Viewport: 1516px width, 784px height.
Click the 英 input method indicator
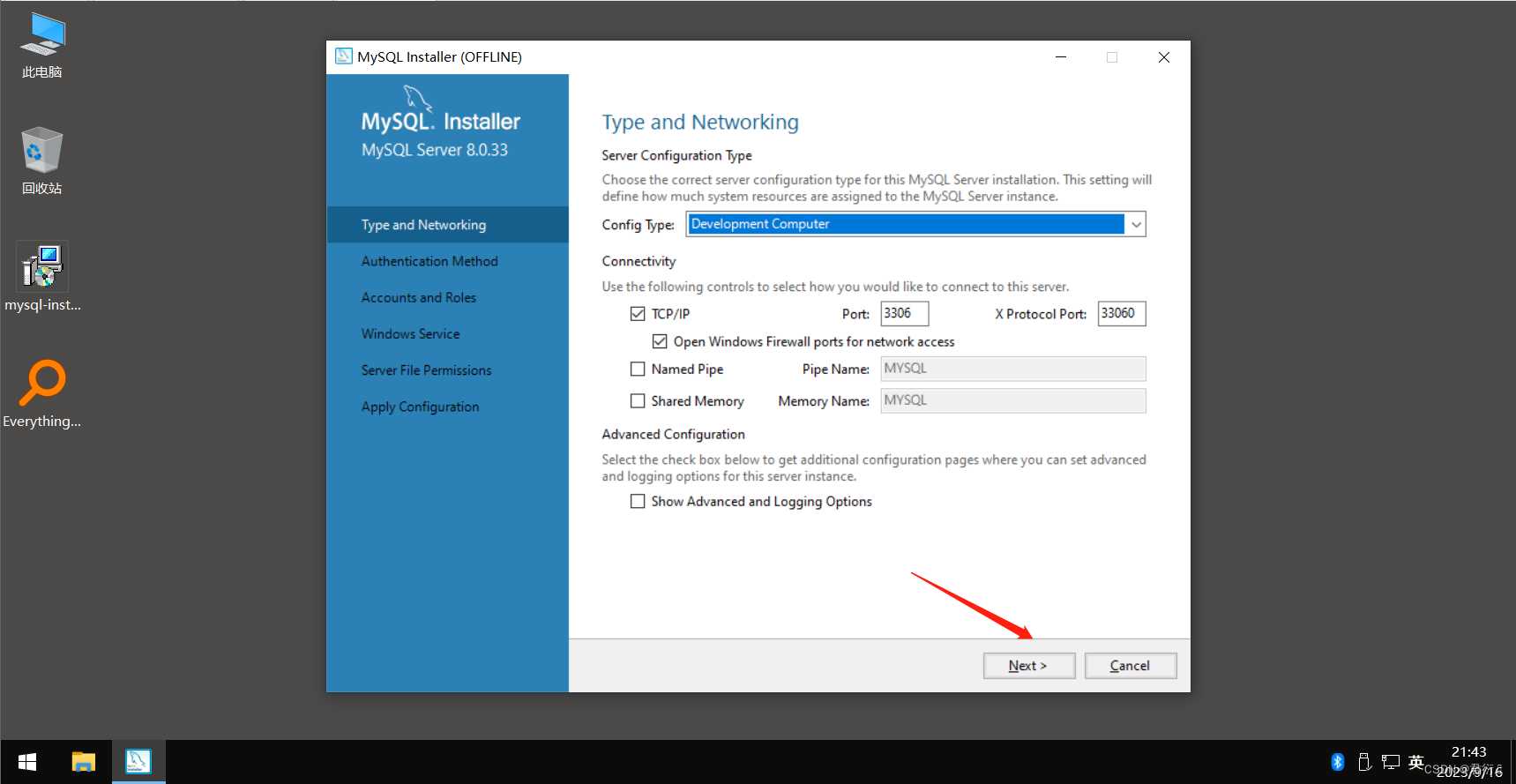(1416, 762)
